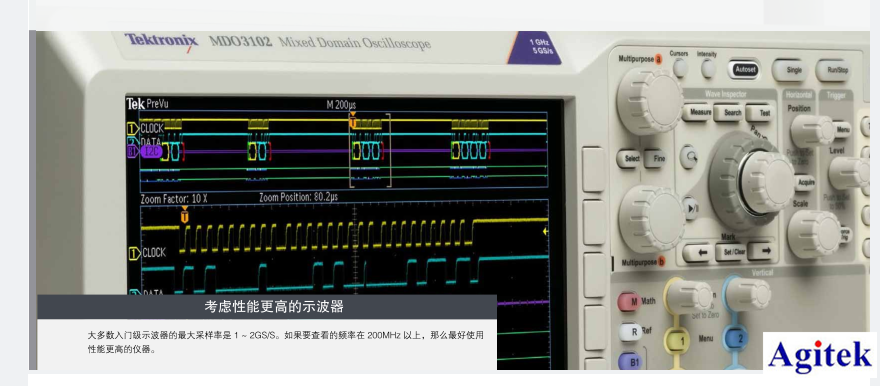The image size is (880, 386).
Task: Toggle the M Math channel button
Action: (633, 302)
